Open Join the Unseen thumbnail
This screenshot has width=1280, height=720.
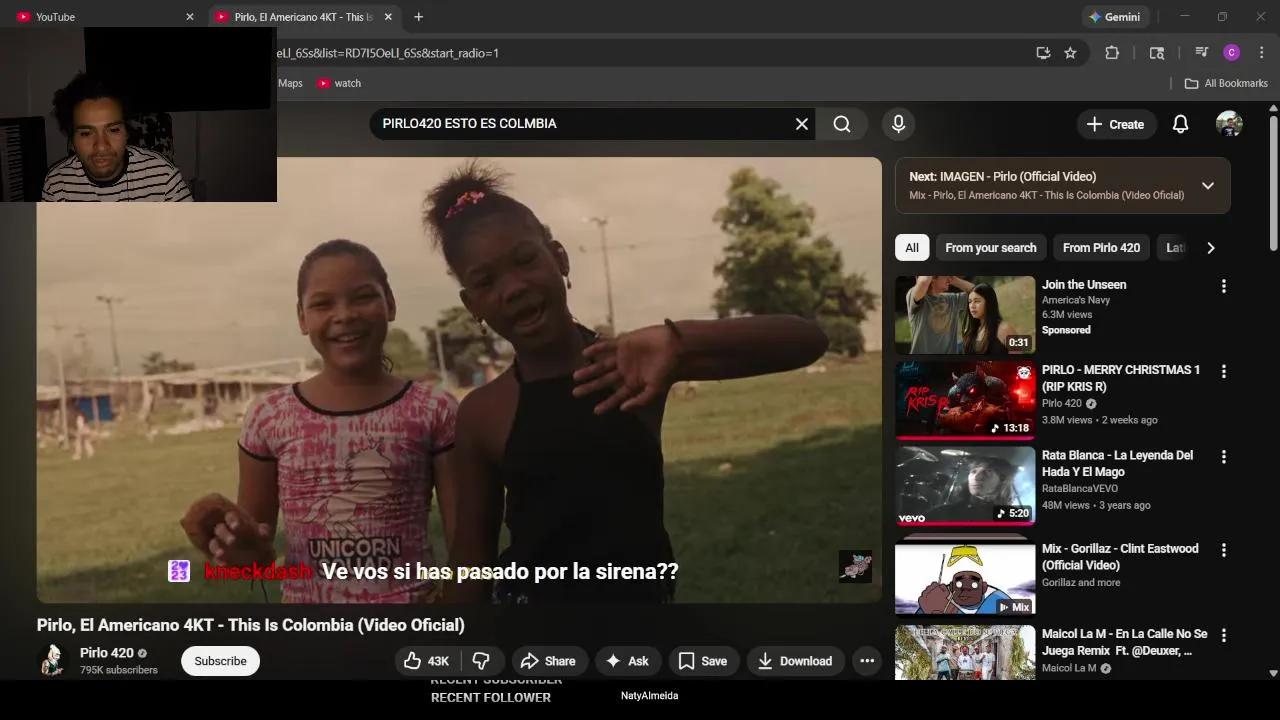965,315
